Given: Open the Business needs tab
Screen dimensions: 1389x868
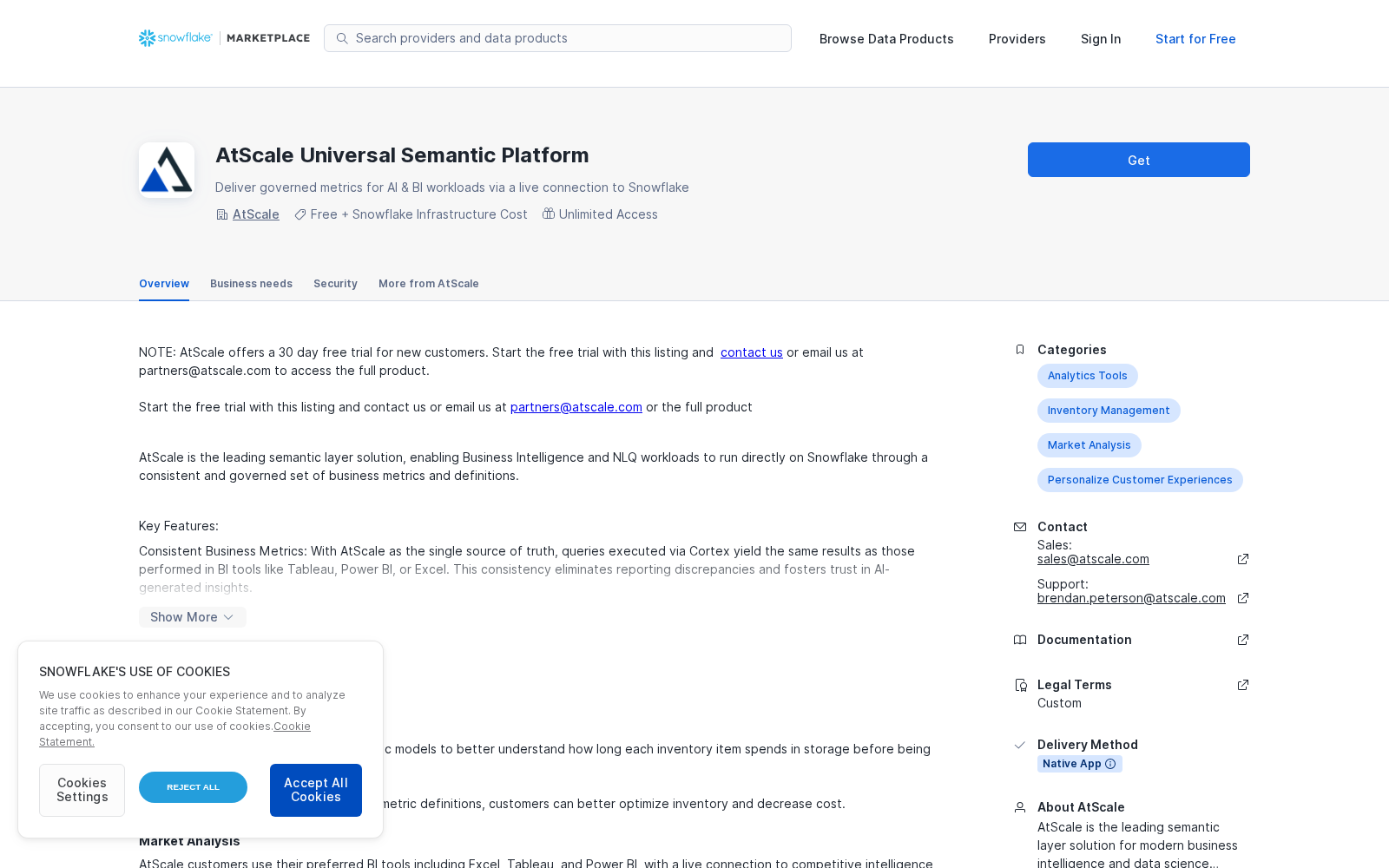Looking at the screenshot, I should pos(251,284).
